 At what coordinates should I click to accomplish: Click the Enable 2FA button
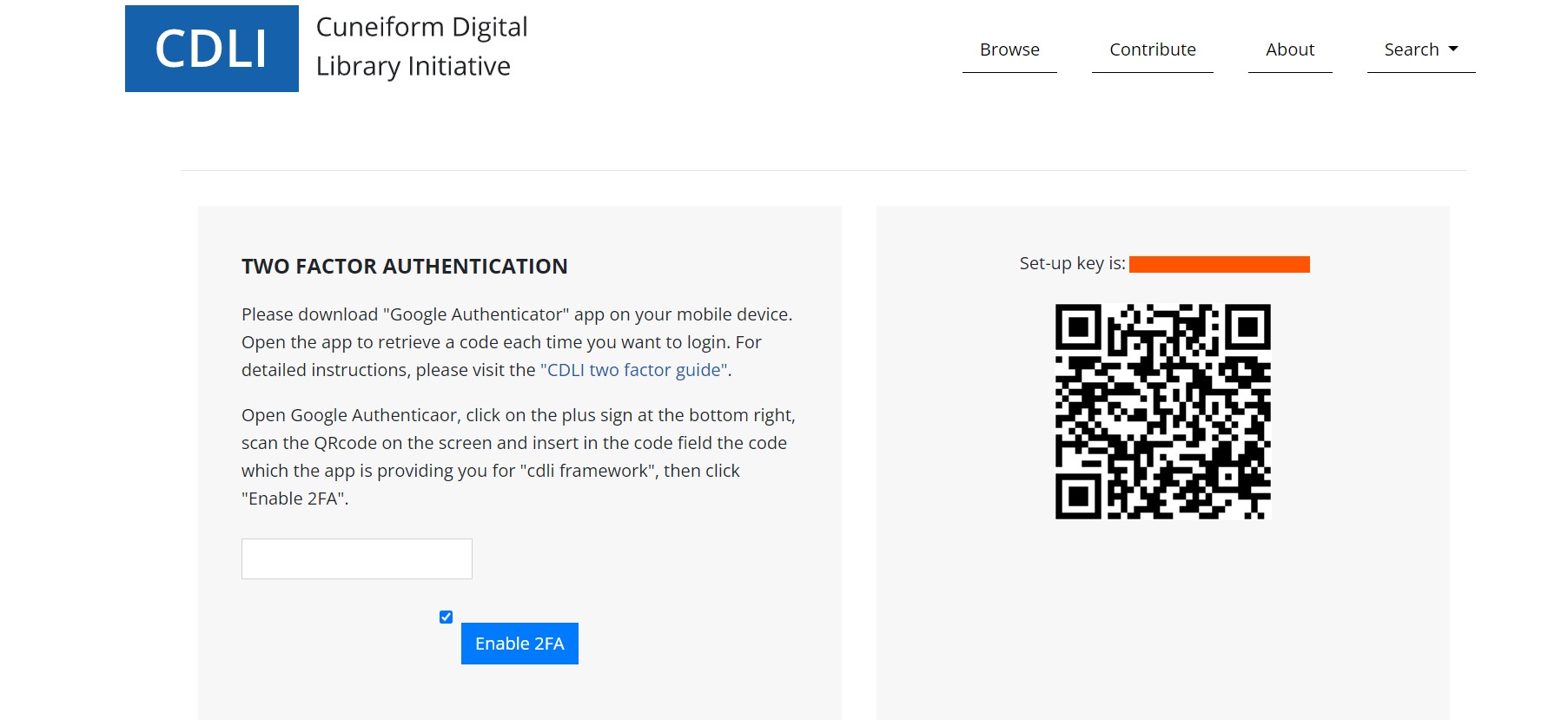(x=519, y=644)
